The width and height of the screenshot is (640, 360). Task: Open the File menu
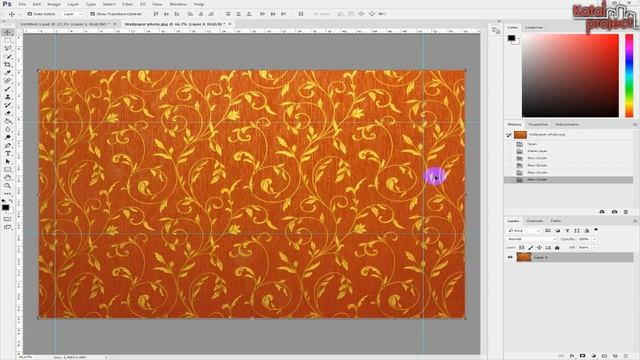[x=22, y=4]
